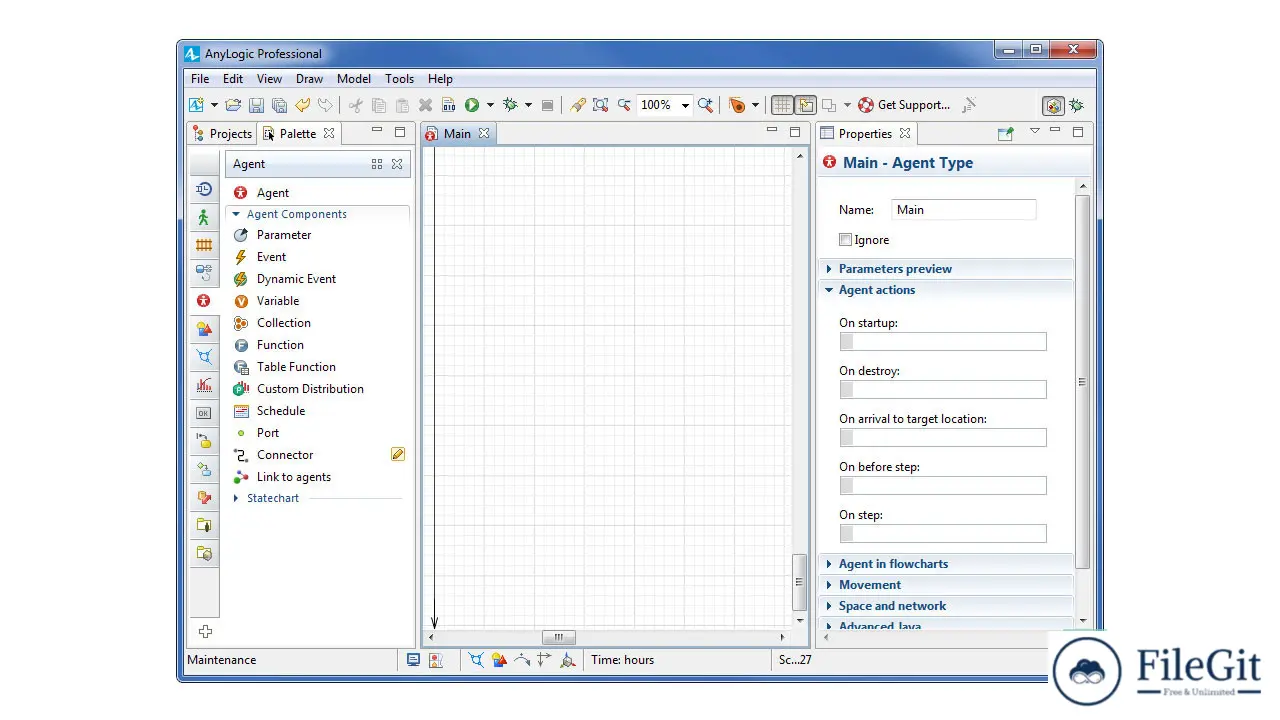The image size is (1280, 720).
Task: Open the Model menu
Action: pyautogui.click(x=354, y=79)
